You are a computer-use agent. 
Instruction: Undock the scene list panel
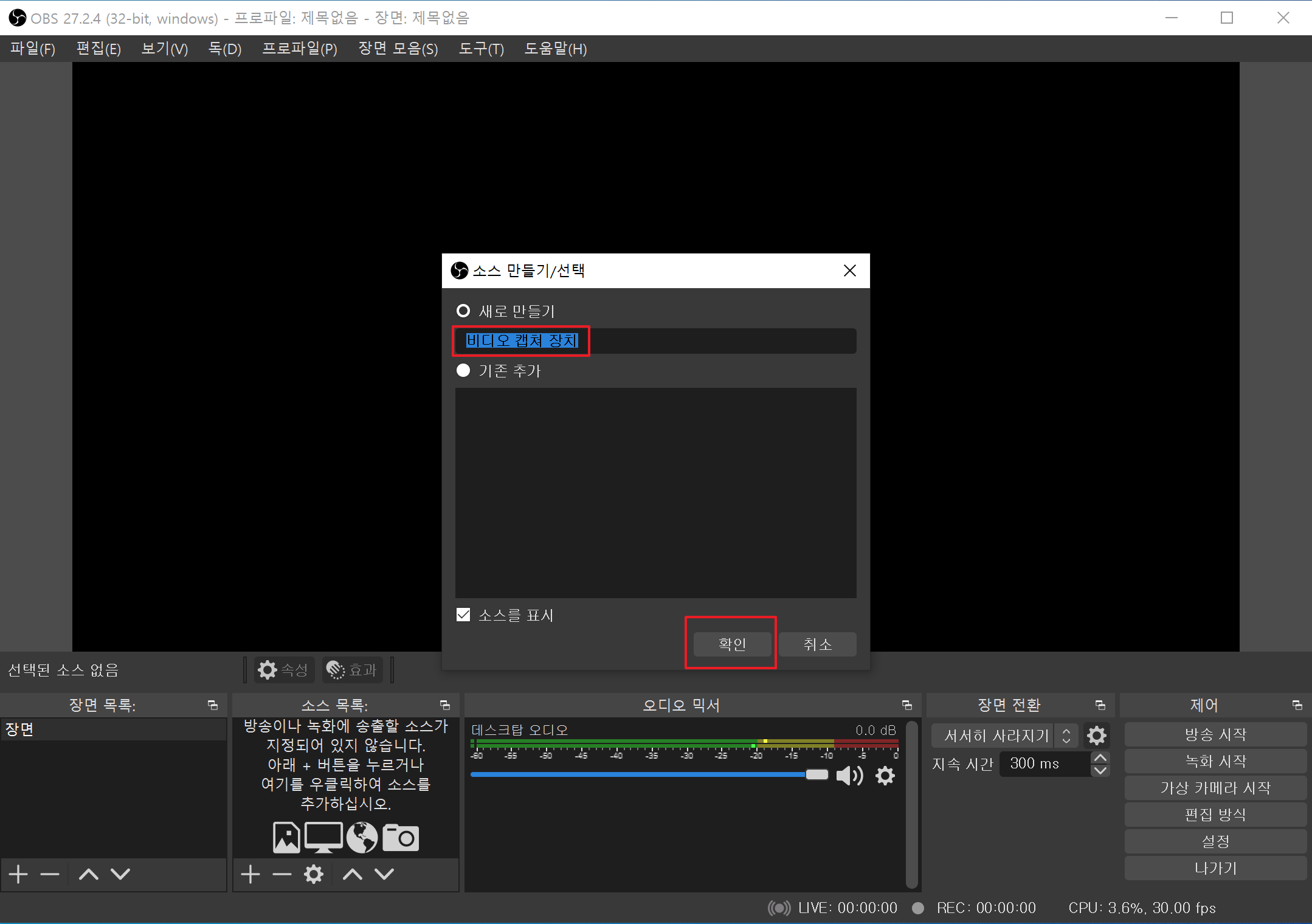pos(213,705)
